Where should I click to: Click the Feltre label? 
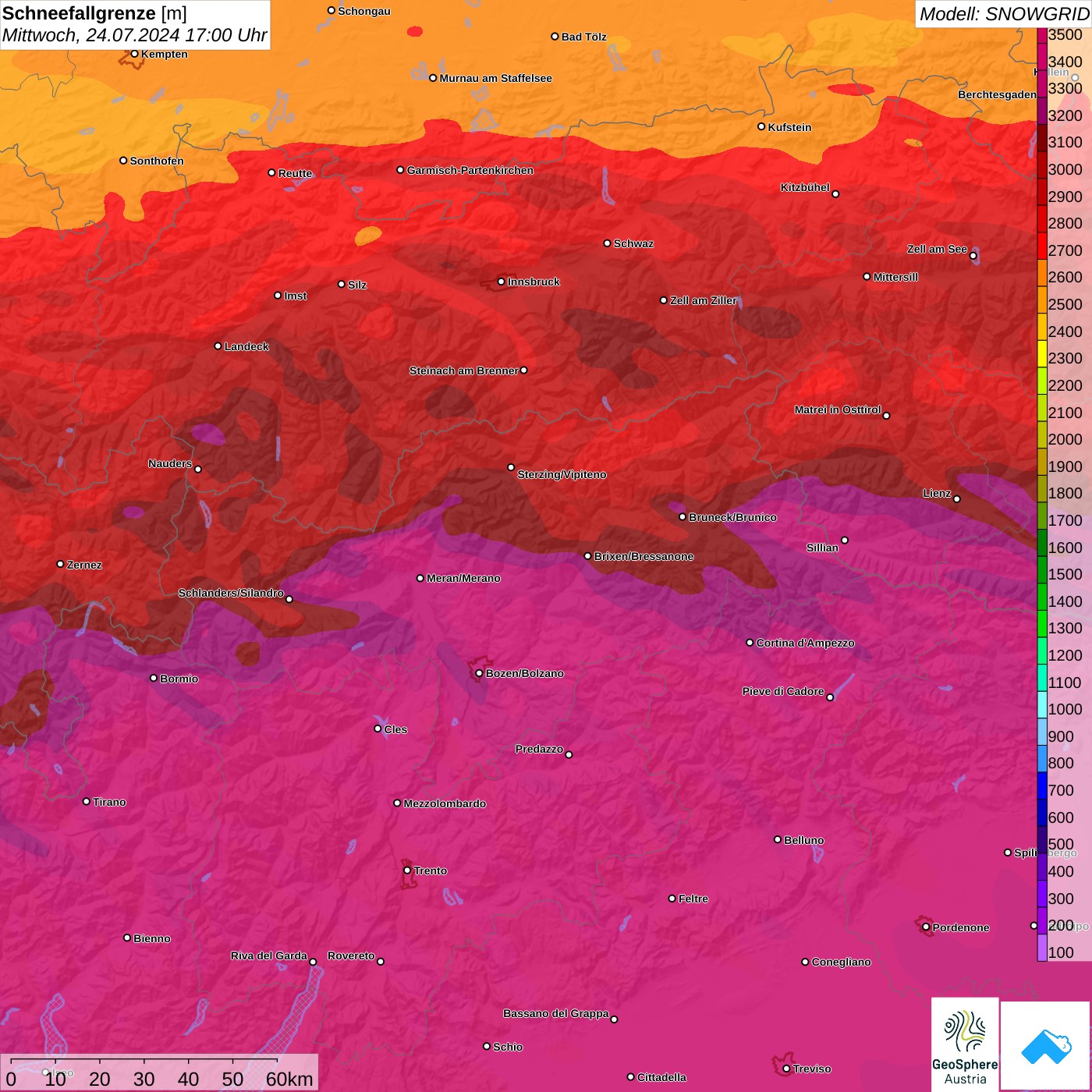(x=693, y=899)
